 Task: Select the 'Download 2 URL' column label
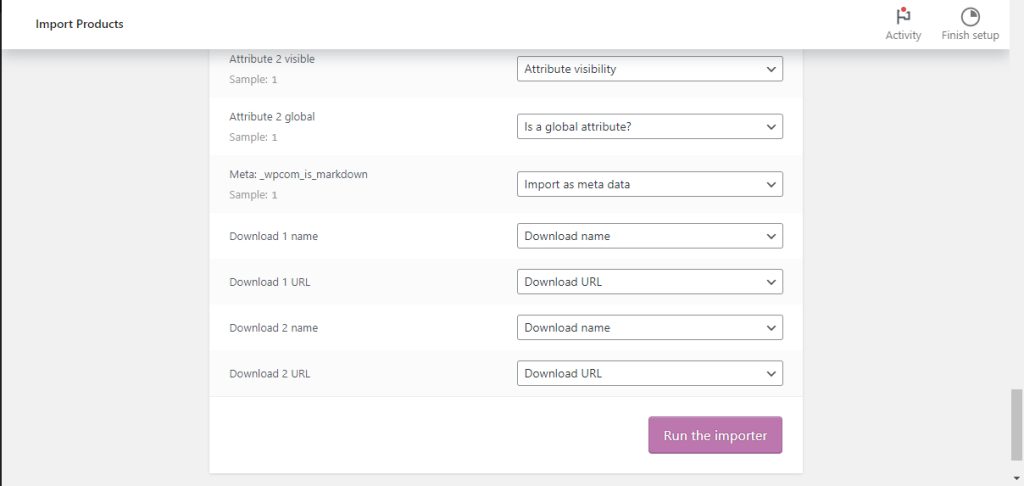point(270,374)
